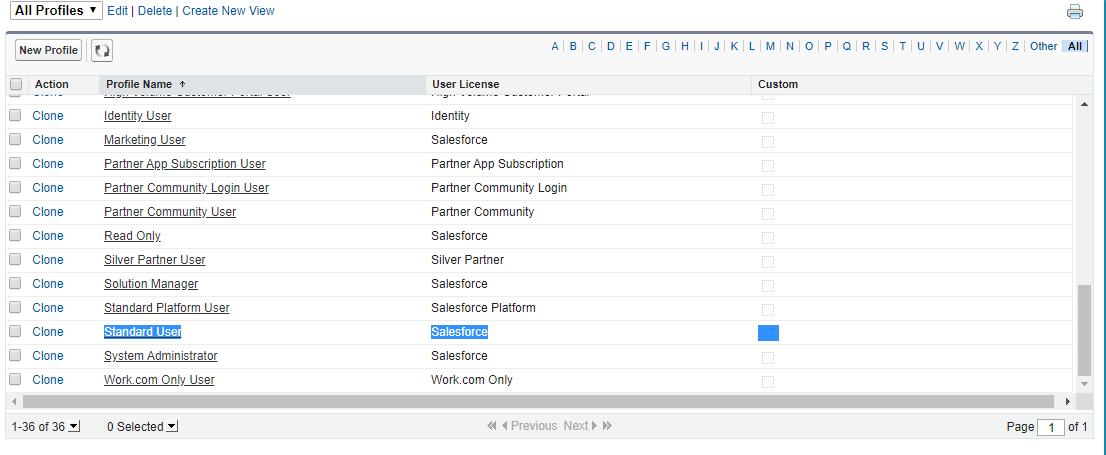1106x455 pixels.
Task: Open Partner Community Login User profile
Action: pos(186,188)
